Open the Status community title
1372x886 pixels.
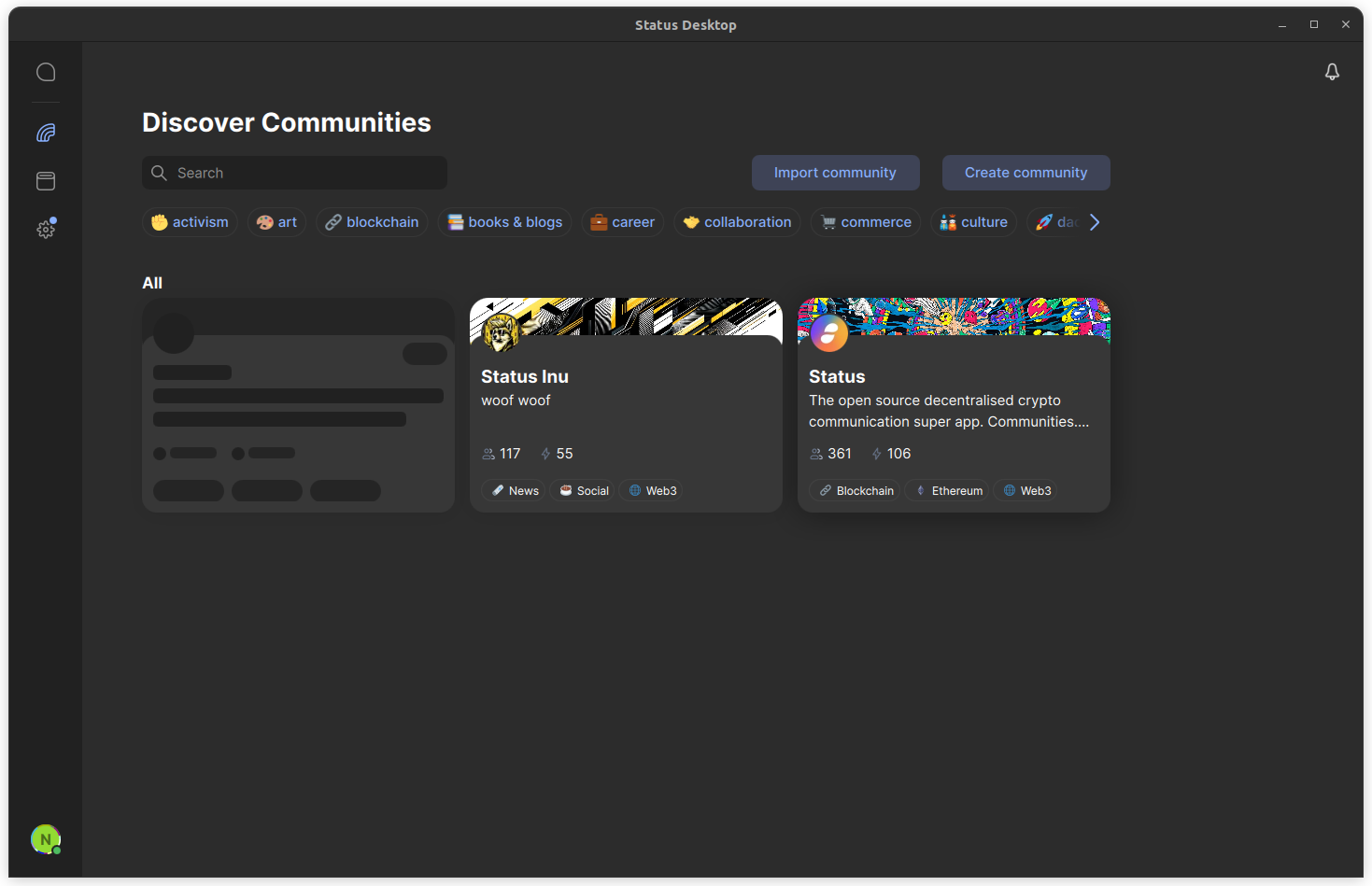(x=837, y=376)
